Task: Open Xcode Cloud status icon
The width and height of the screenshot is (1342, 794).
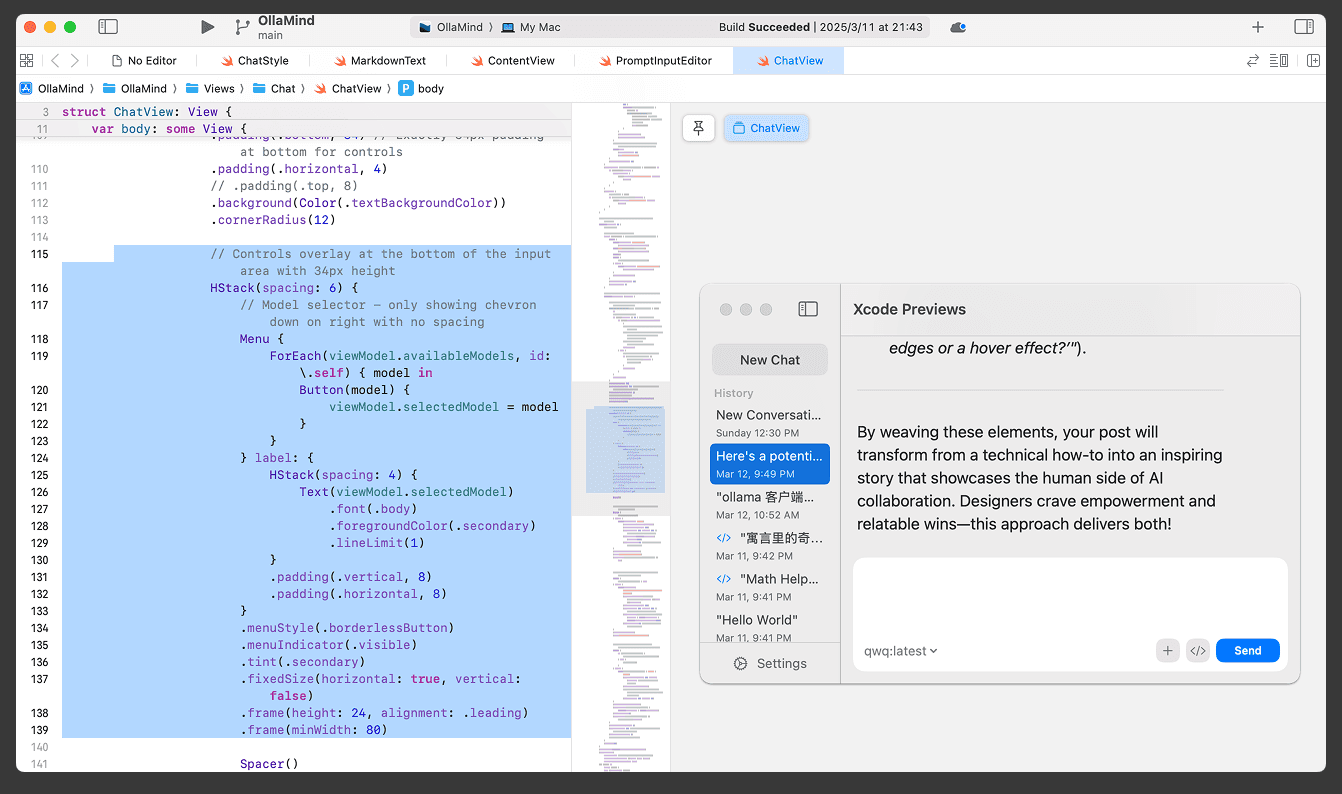Action: [x=958, y=27]
